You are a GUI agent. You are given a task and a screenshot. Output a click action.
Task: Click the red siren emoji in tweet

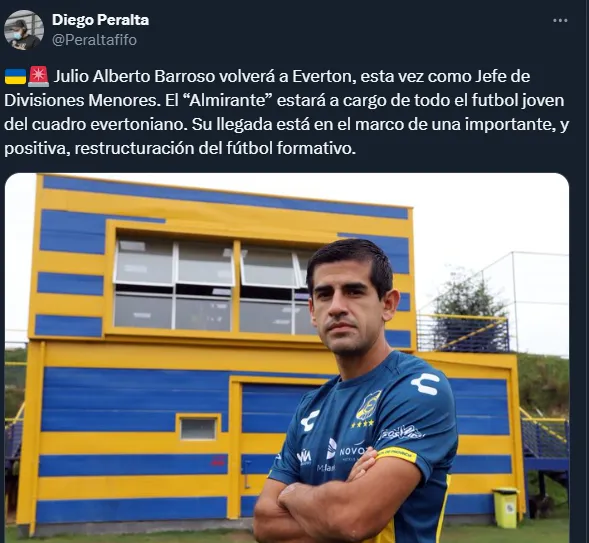point(38,76)
